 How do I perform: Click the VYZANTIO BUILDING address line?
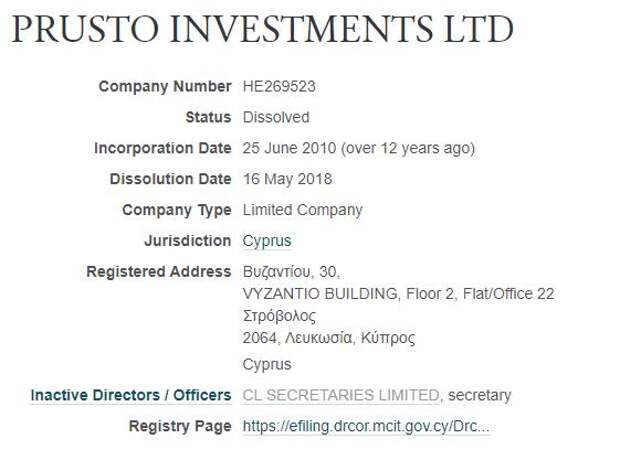point(399,294)
